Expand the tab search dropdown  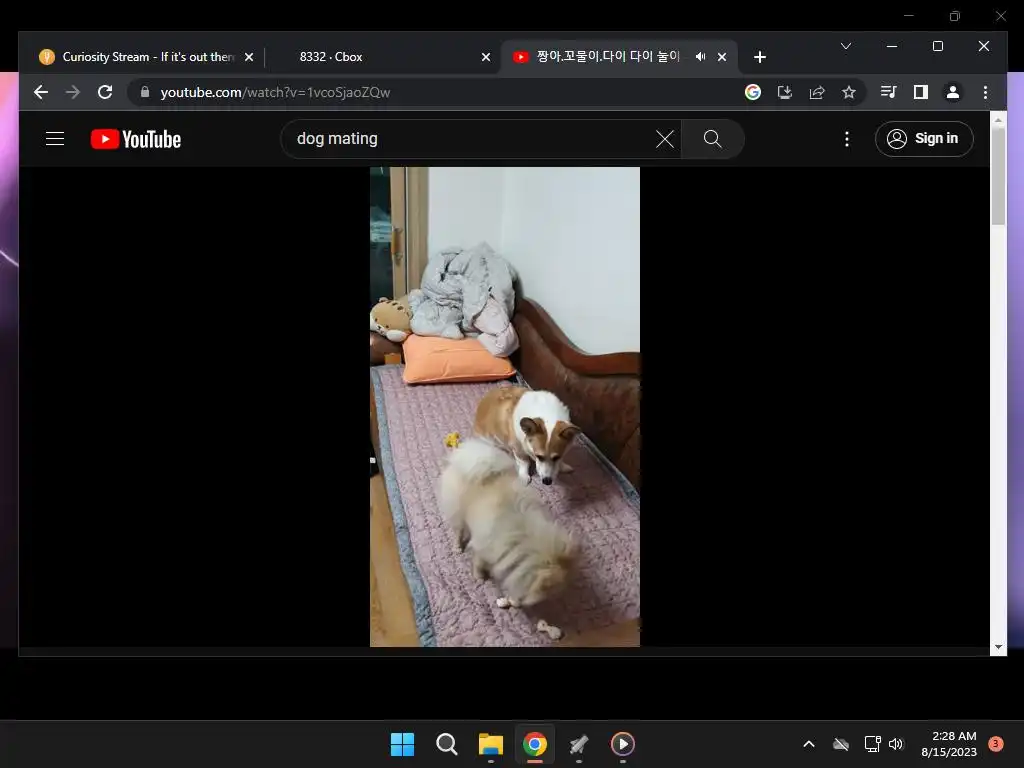(846, 46)
